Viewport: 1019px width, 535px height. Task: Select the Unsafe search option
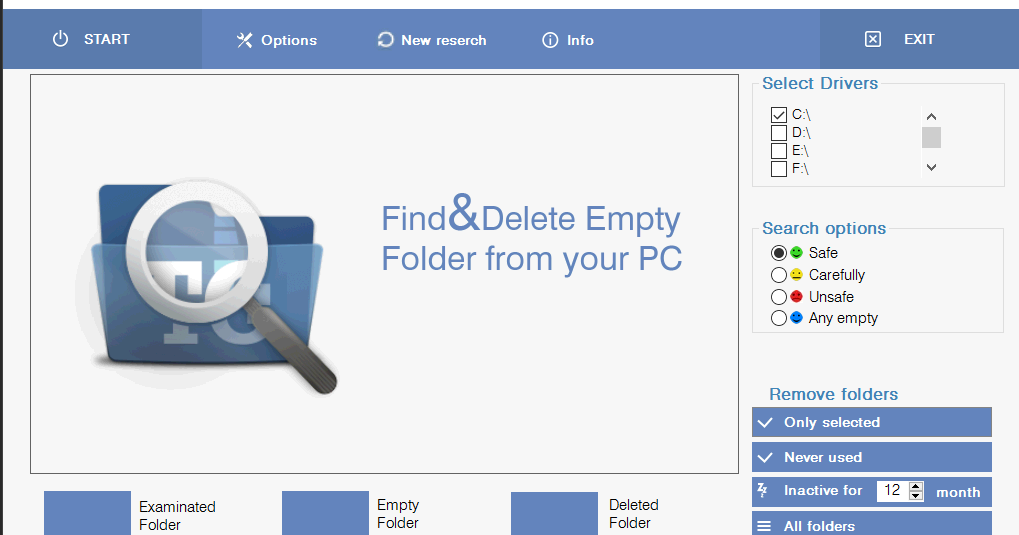[x=779, y=297]
